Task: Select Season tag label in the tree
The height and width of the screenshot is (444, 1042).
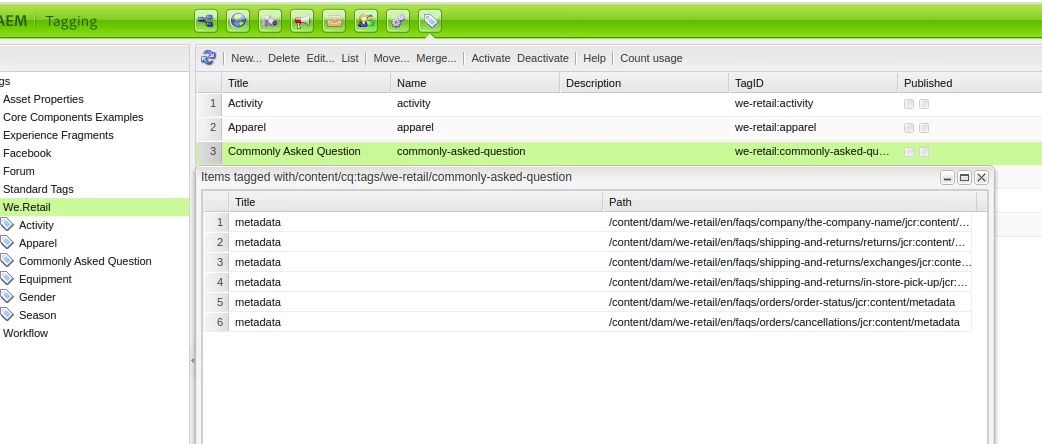Action: 37,315
